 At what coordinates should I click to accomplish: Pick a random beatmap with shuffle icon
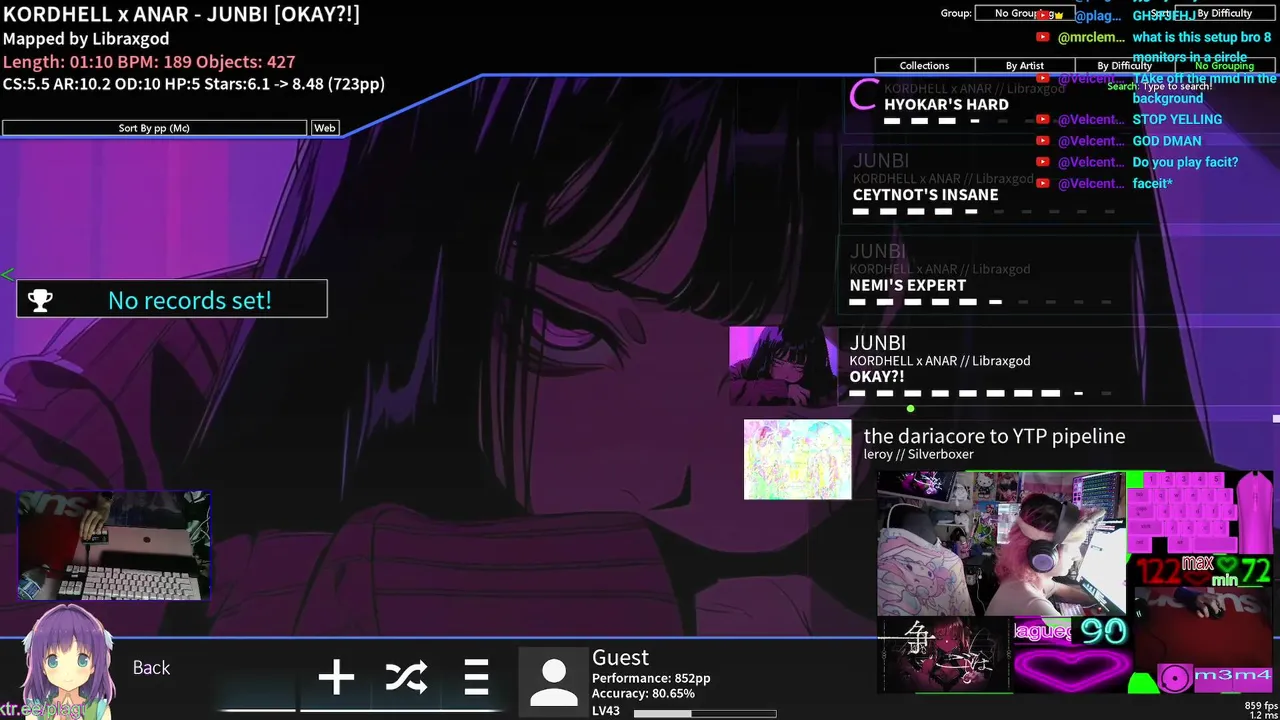click(406, 678)
